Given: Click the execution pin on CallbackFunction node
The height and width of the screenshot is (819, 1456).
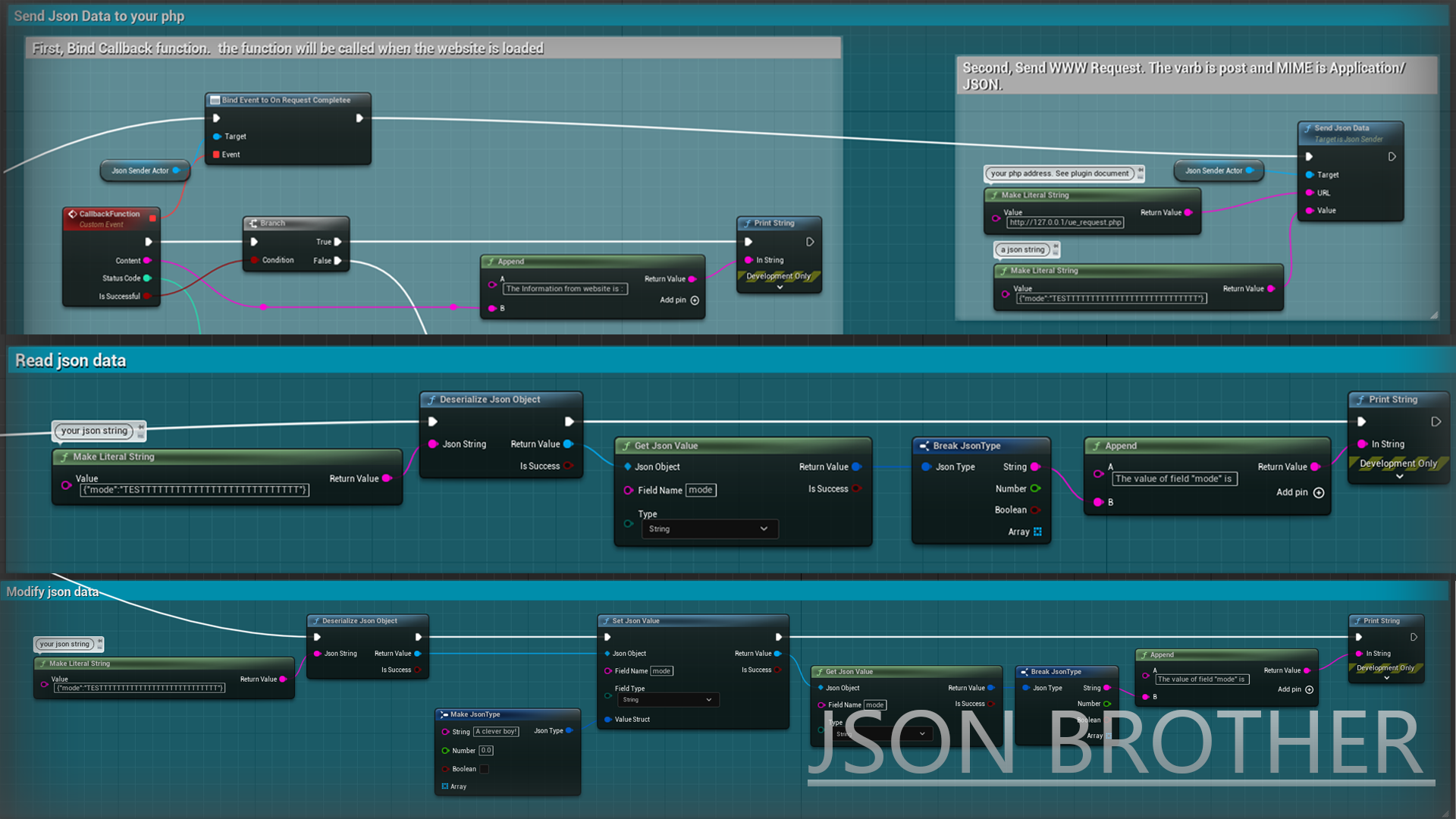Looking at the screenshot, I should (x=149, y=241).
